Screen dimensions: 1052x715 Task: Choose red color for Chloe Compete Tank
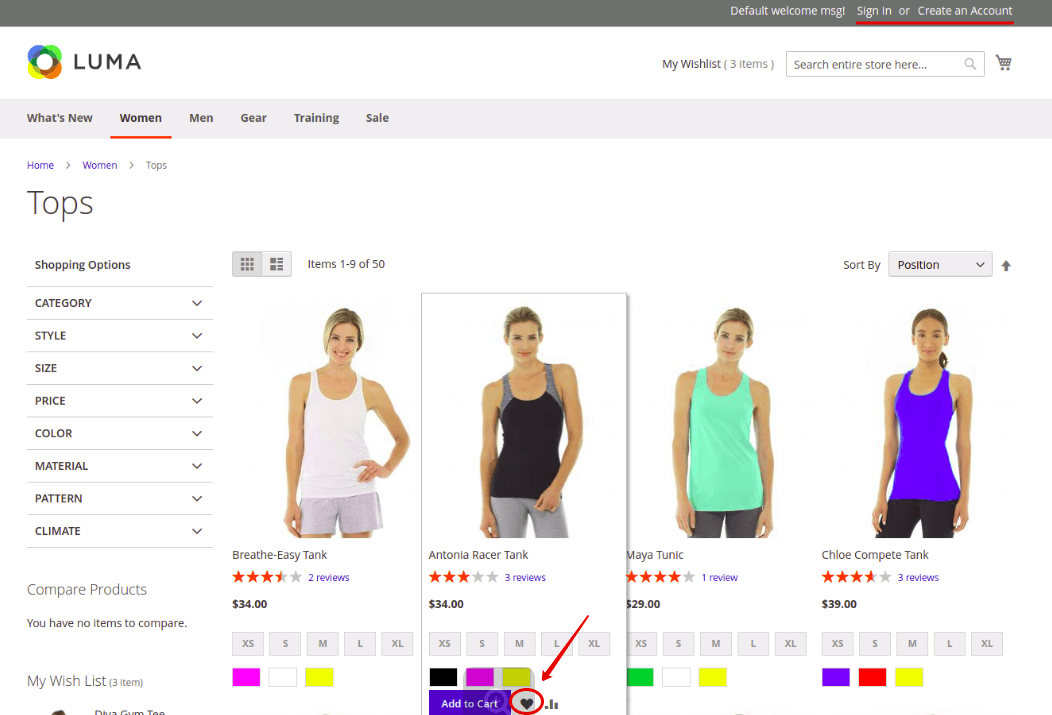pyautogui.click(x=872, y=677)
